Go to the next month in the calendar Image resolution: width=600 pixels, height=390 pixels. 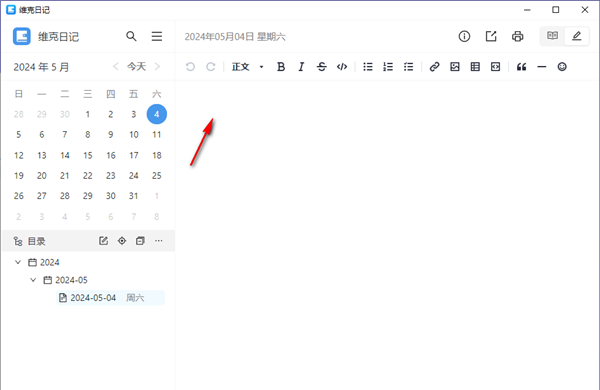(x=157, y=67)
